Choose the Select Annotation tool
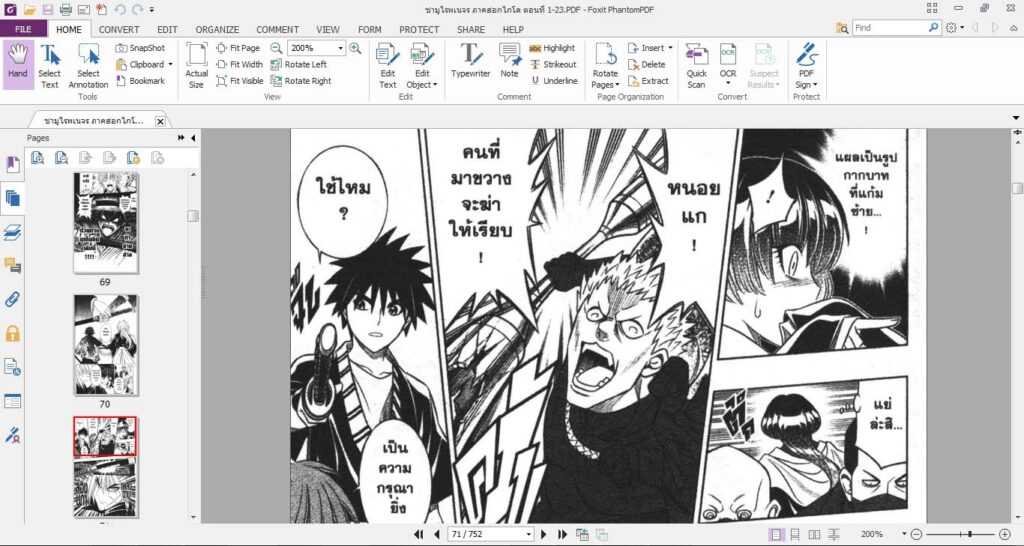 tap(88, 66)
